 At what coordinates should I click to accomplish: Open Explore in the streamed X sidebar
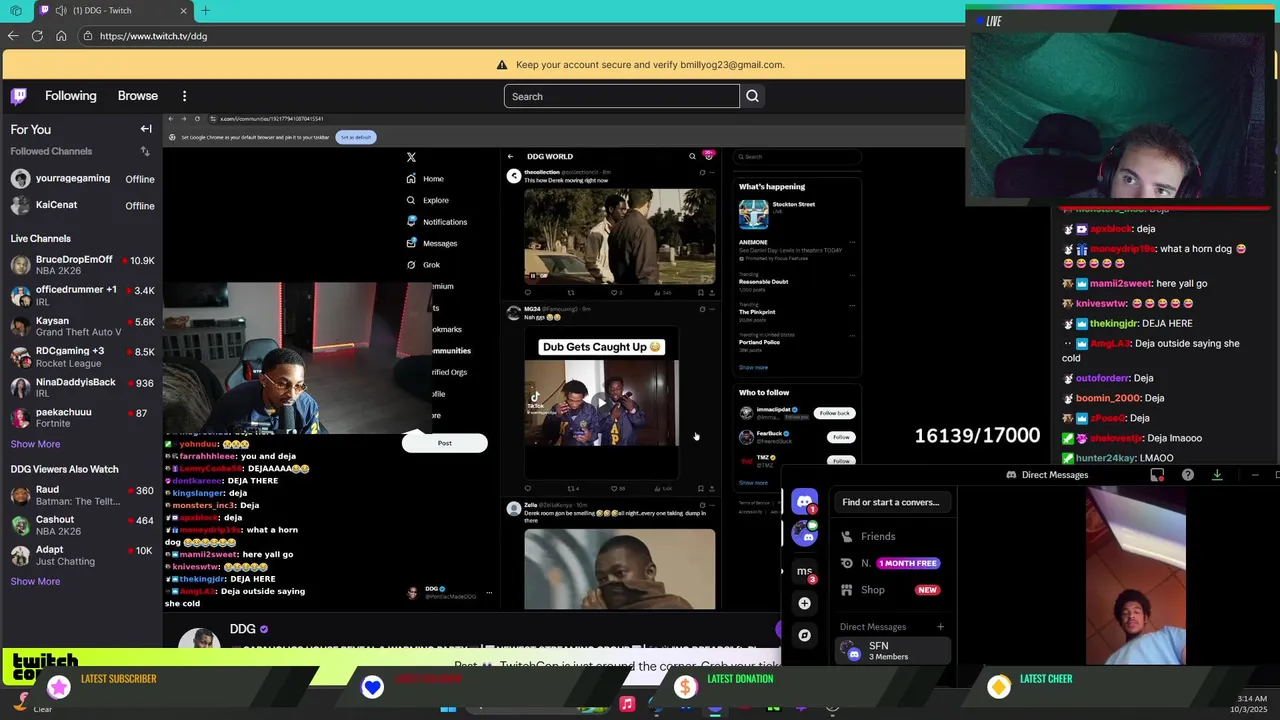pyautogui.click(x=428, y=200)
